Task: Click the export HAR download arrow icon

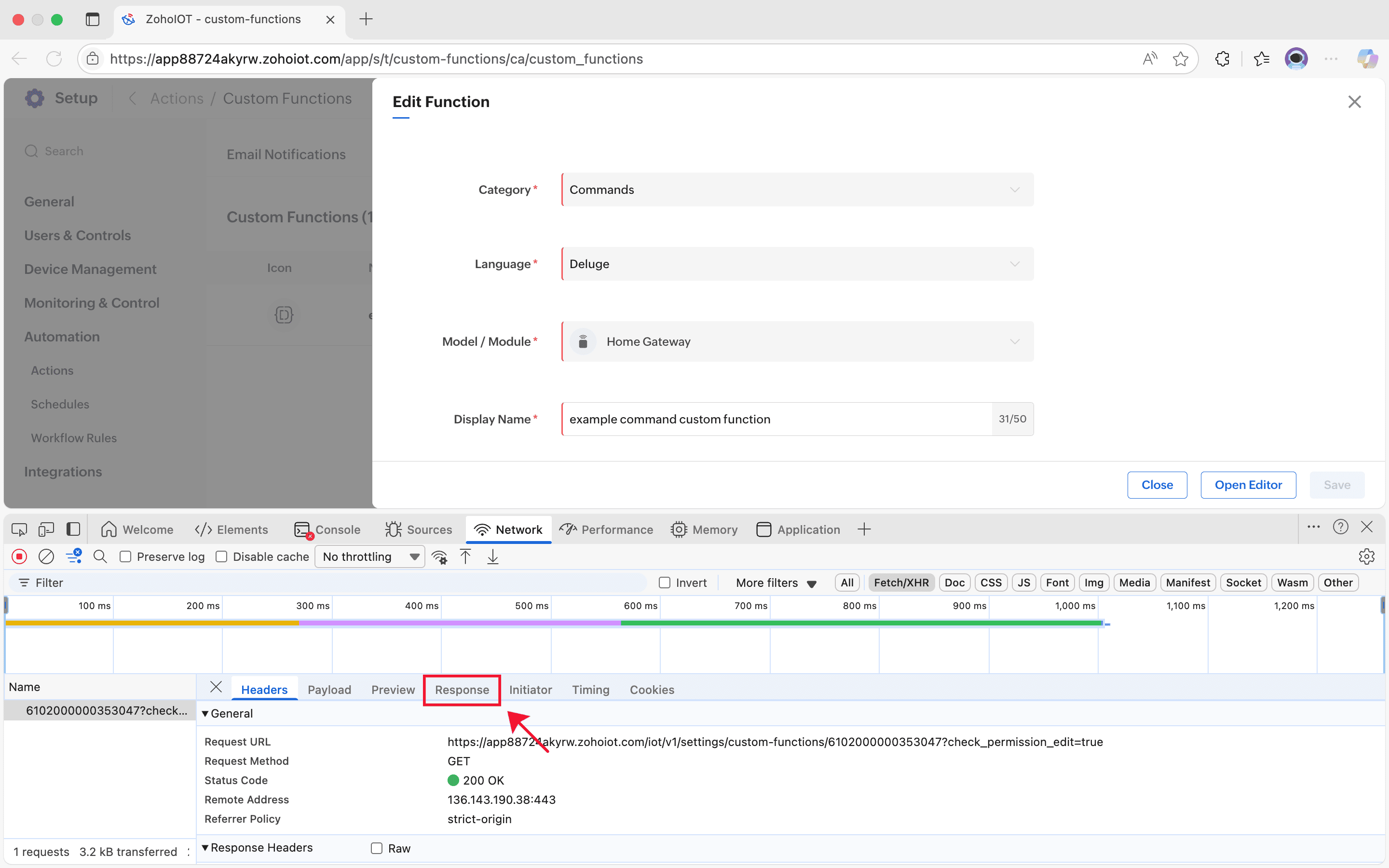Action: coord(492,556)
